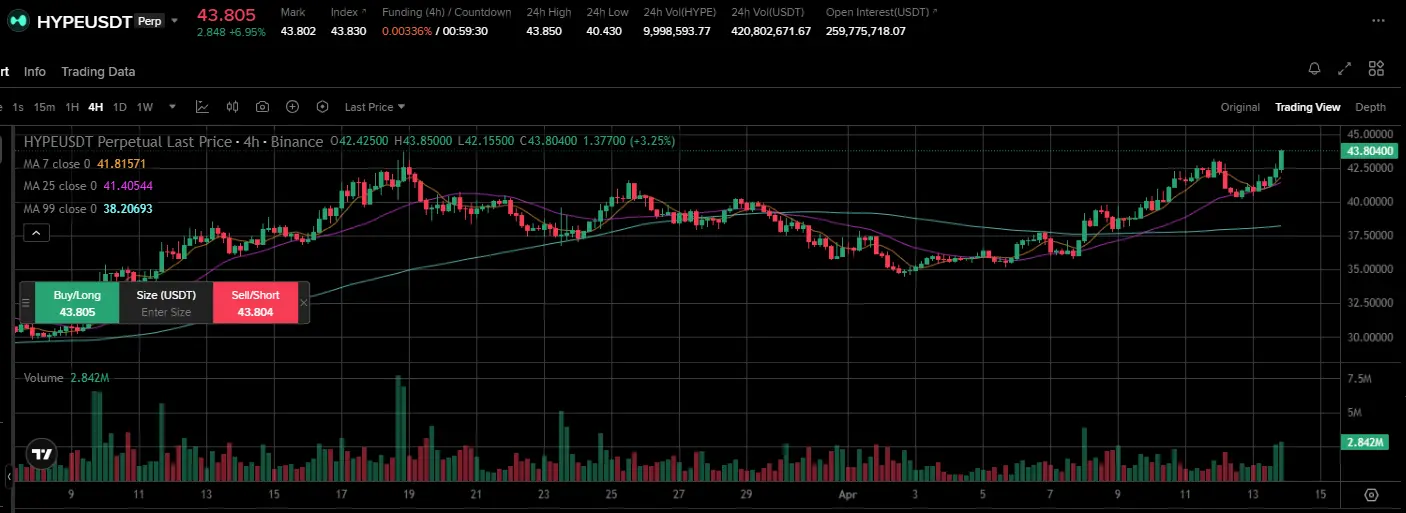Switch to Trading View chart mode

tap(1307, 107)
